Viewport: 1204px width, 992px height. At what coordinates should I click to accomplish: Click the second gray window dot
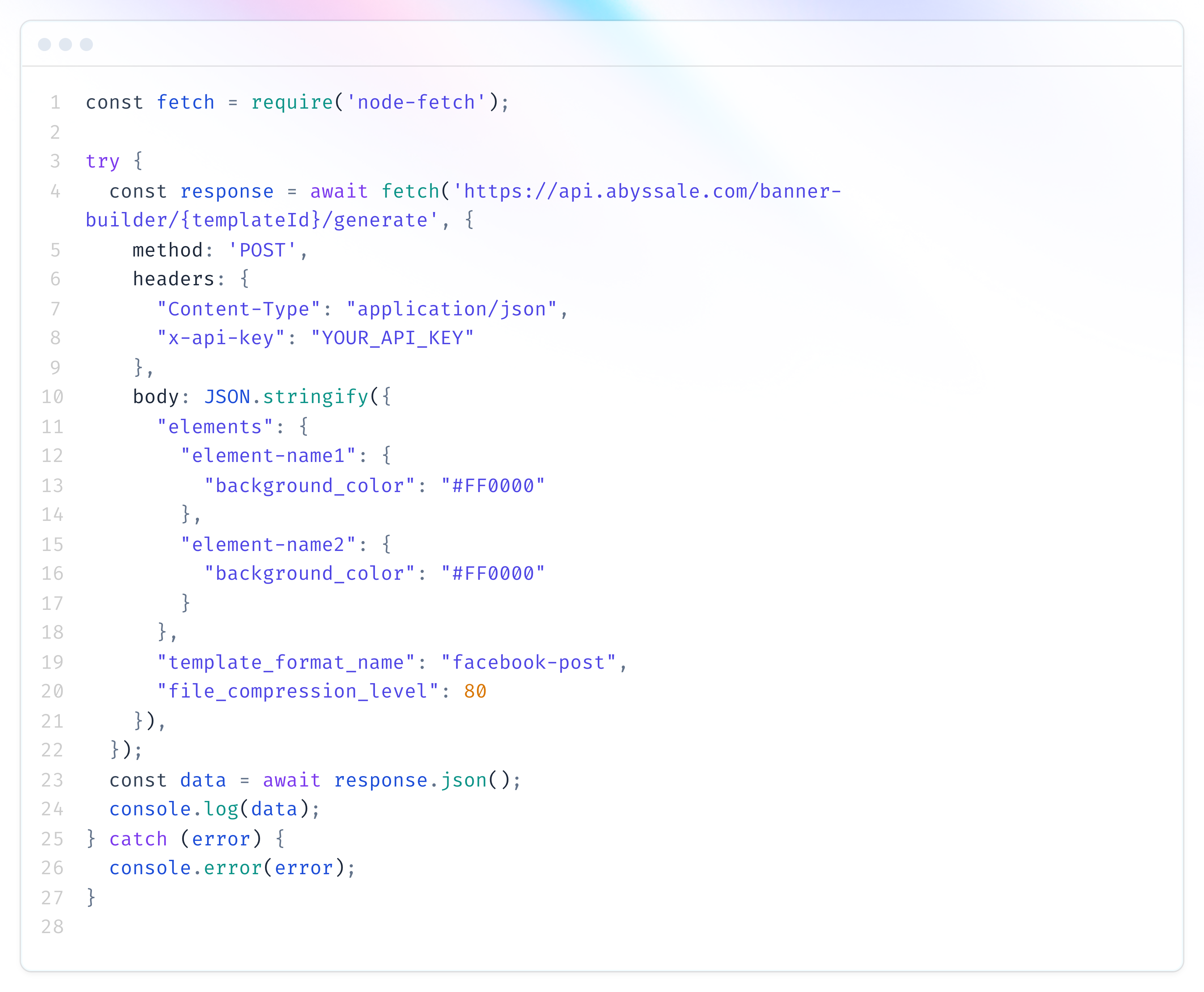66,44
